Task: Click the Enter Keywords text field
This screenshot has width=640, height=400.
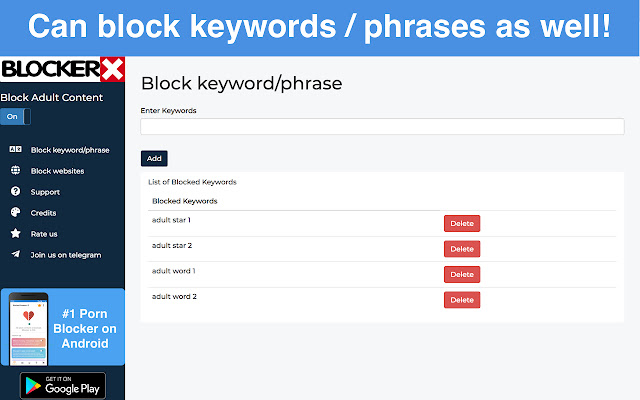Action: (x=382, y=127)
